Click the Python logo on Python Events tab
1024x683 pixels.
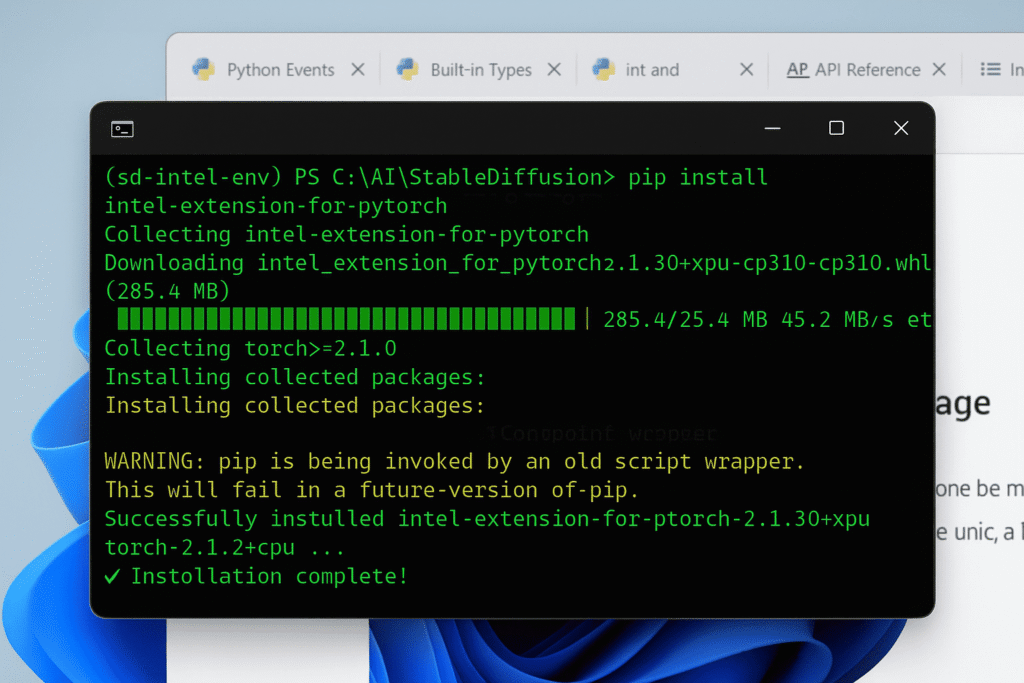(x=204, y=69)
